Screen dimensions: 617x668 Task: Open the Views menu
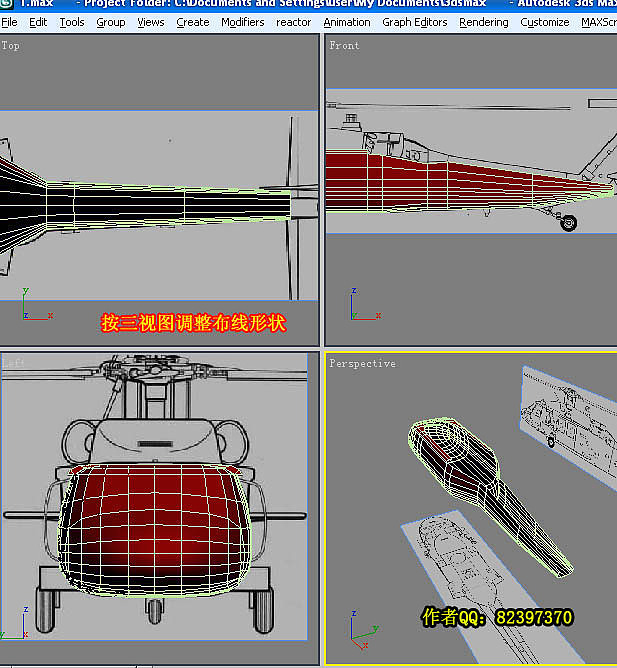(x=150, y=22)
